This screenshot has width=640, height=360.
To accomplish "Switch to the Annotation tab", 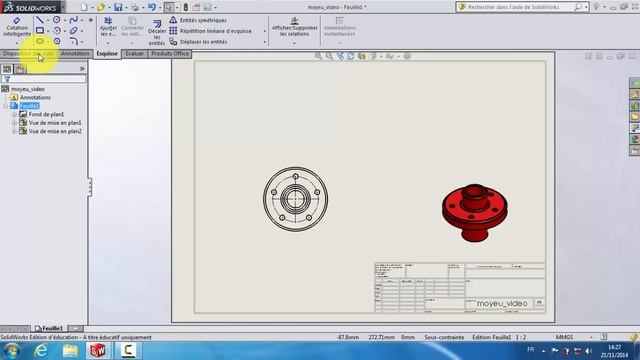I will [x=75, y=53].
